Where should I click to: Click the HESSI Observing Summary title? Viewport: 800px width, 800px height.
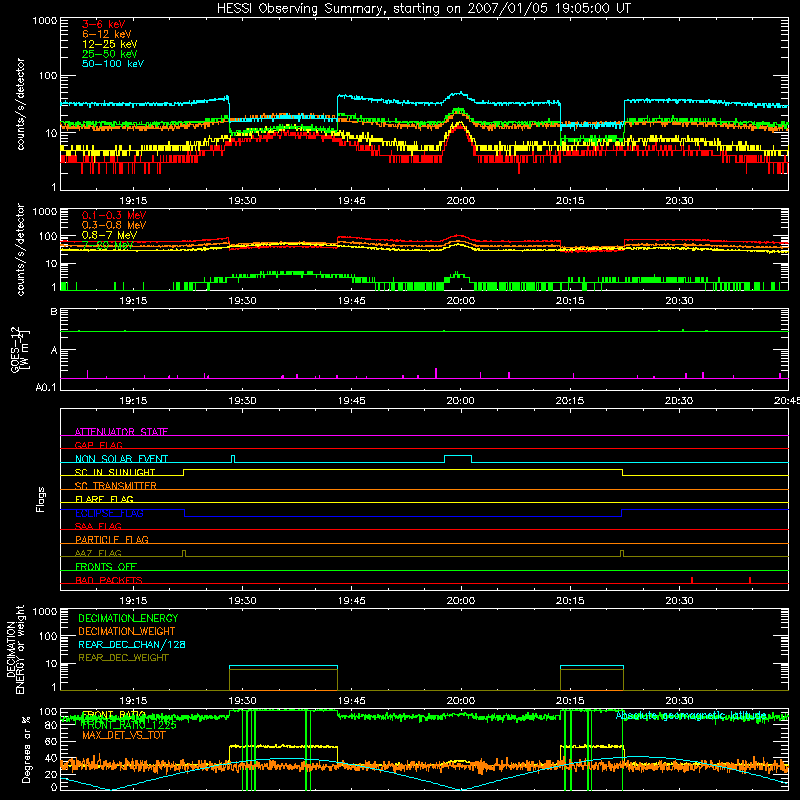click(x=423, y=9)
